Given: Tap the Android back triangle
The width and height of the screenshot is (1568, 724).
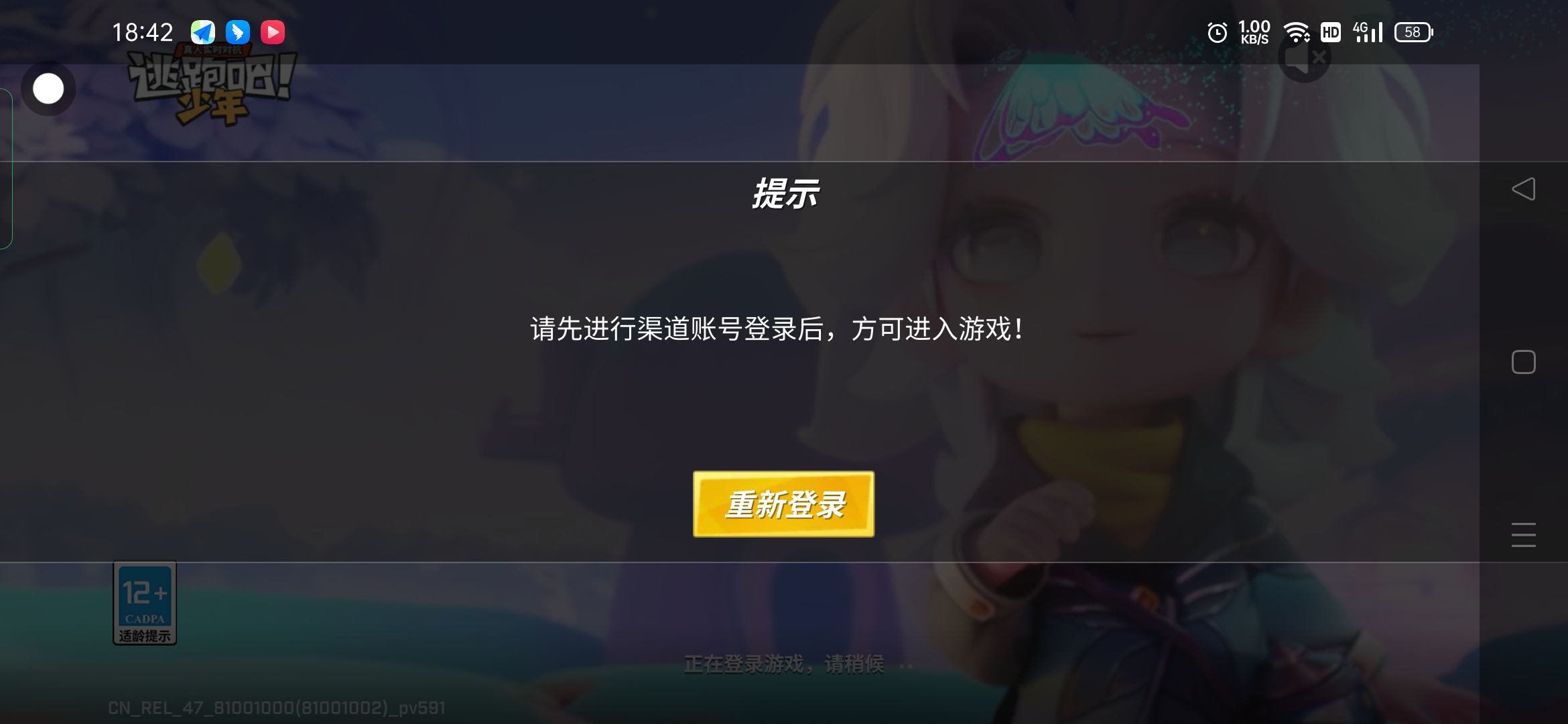Looking at the screenshot, I should pos(1523,189).
